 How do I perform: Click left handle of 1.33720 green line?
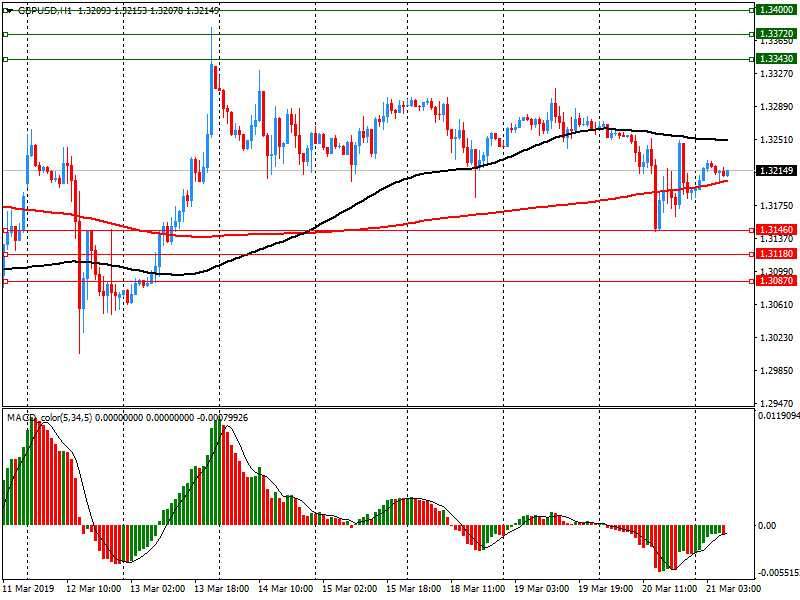tap(5, 34)
